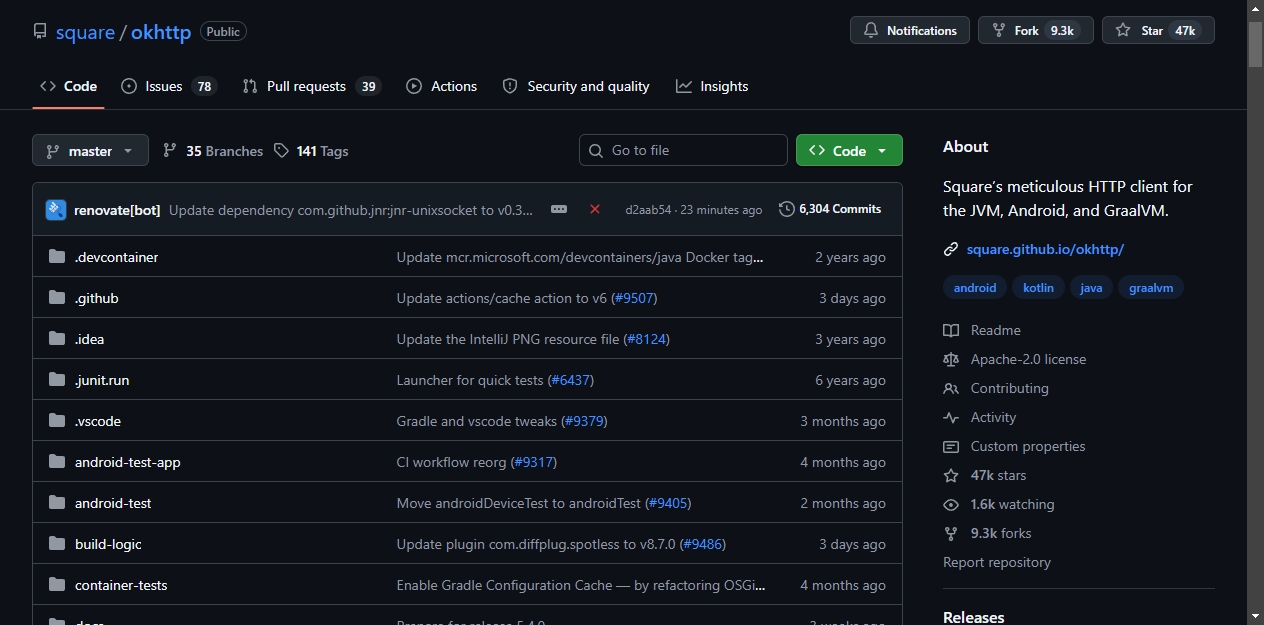This screenshot has width=1264, height=625.
Task: Open pull request #9507 link
Action: (634, 298)
